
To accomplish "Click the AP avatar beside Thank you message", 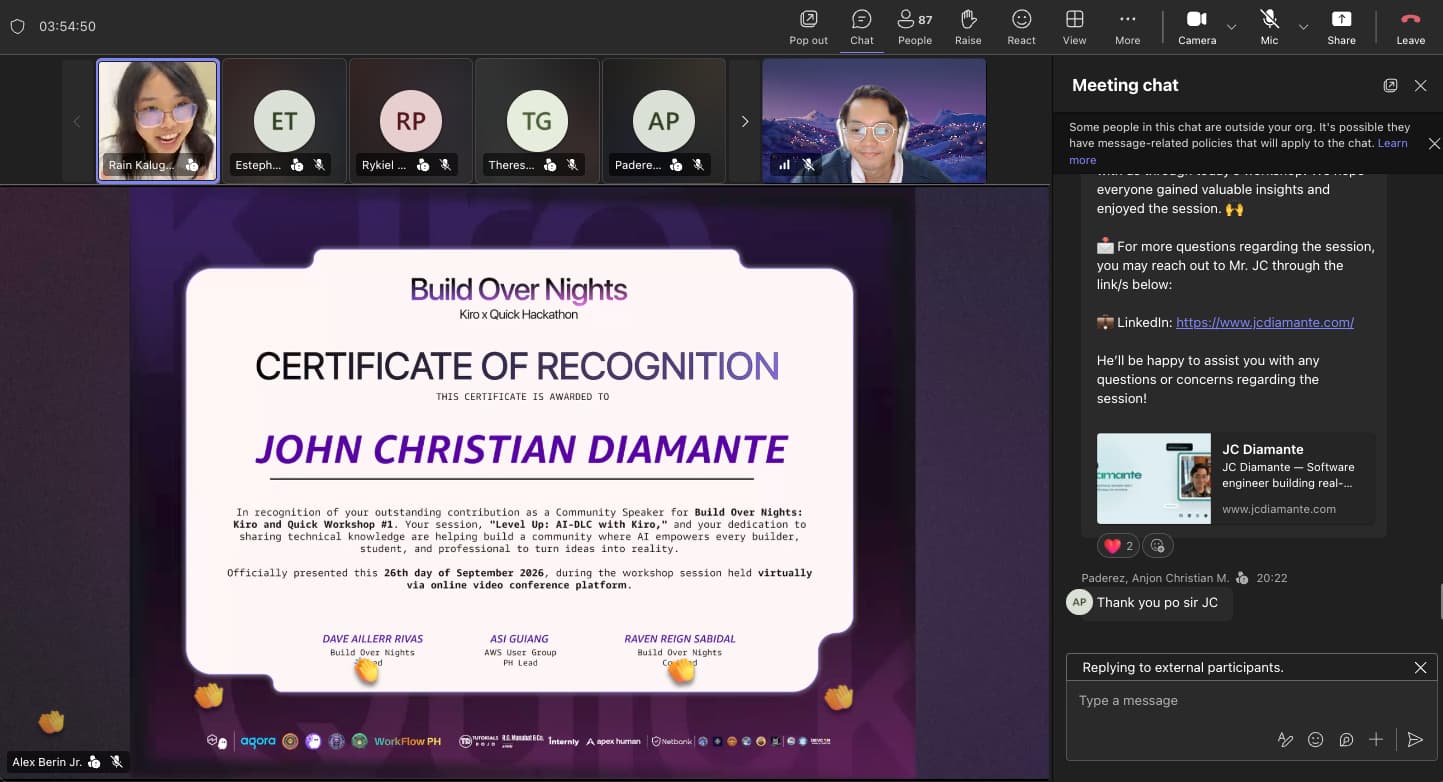I will [1079, 602].
